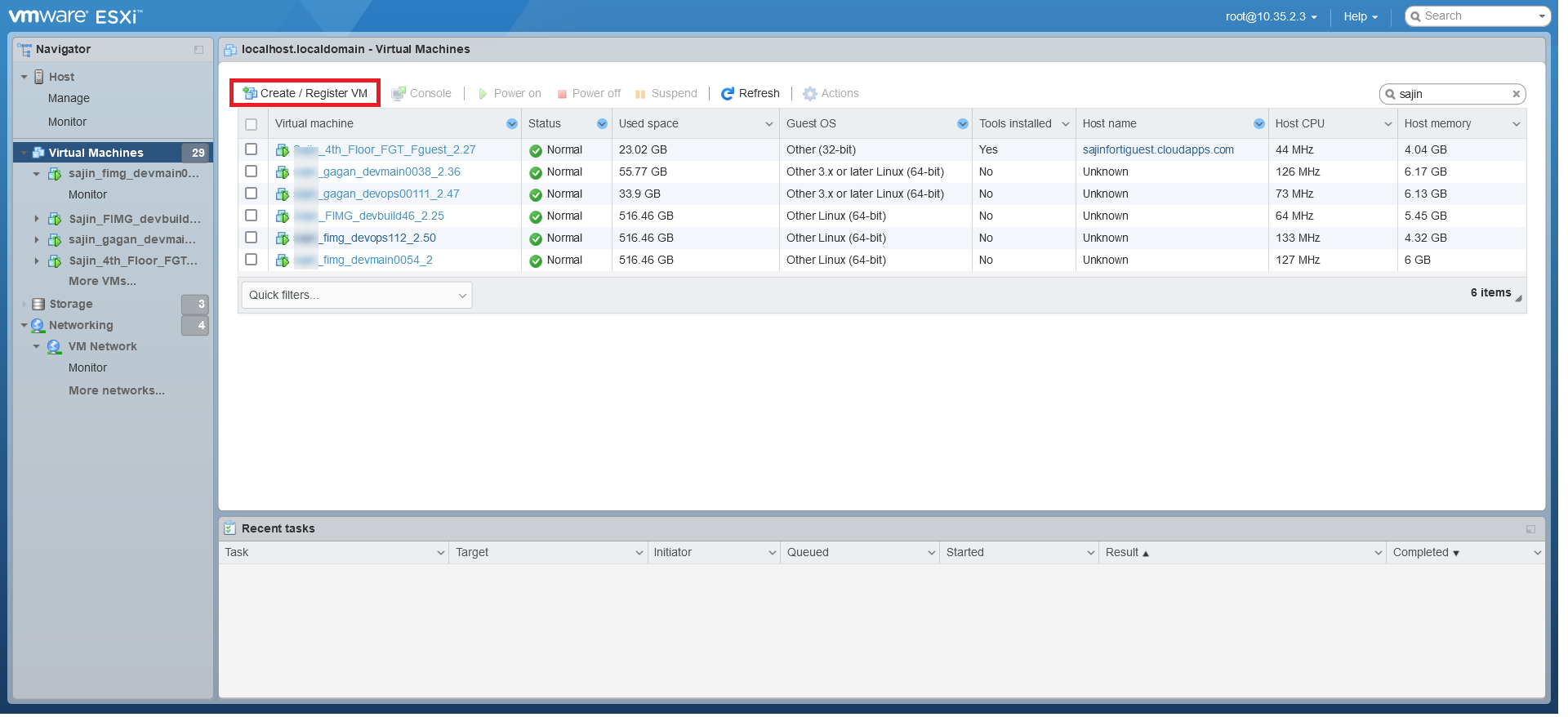Click the Host server icon
The image size is (1568, 717).
click(x=38, y=77)
